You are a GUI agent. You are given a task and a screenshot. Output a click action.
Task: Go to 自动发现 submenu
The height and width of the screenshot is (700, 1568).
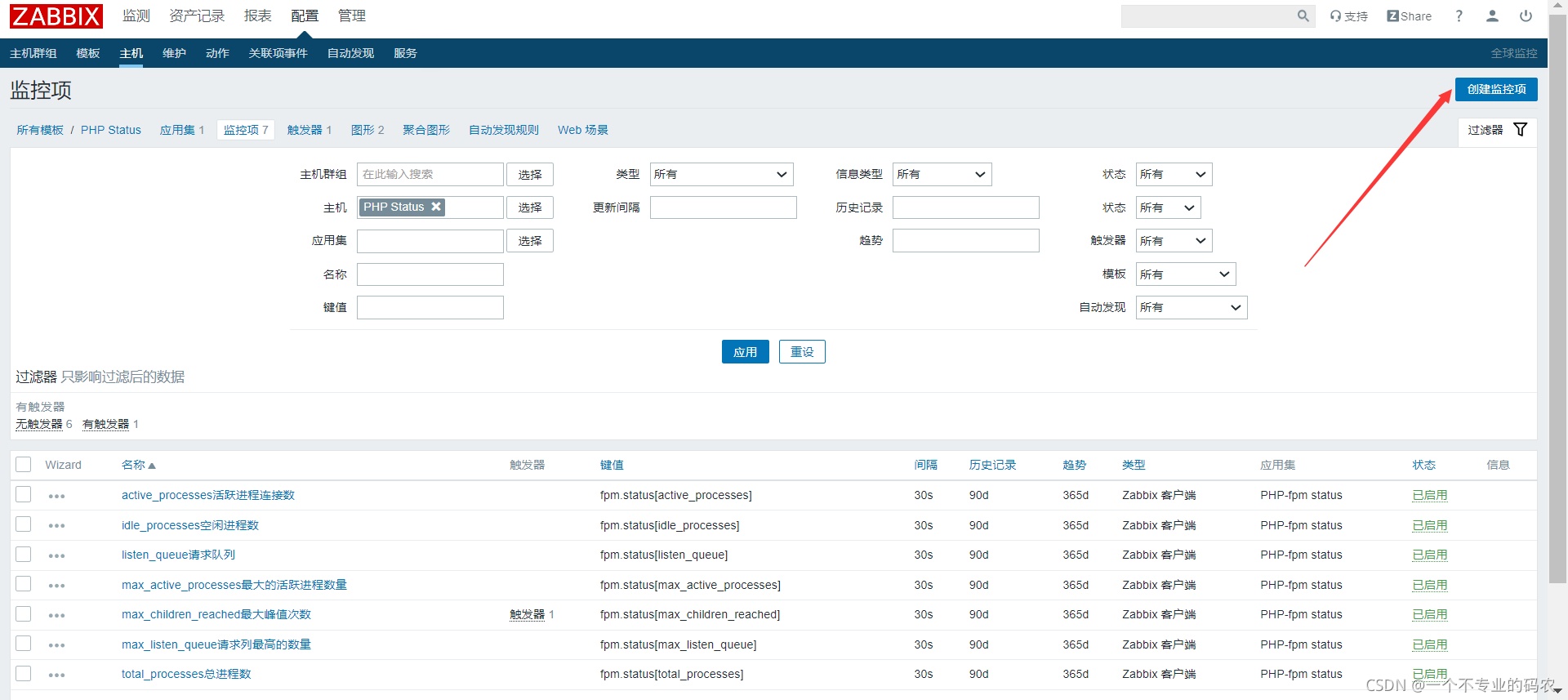point(350,53)
